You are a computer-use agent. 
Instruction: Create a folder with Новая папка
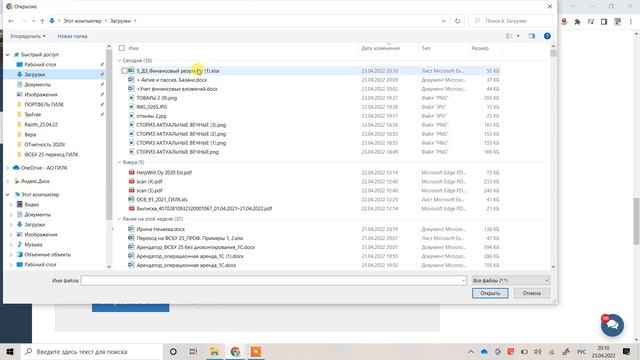coord(72,36)
